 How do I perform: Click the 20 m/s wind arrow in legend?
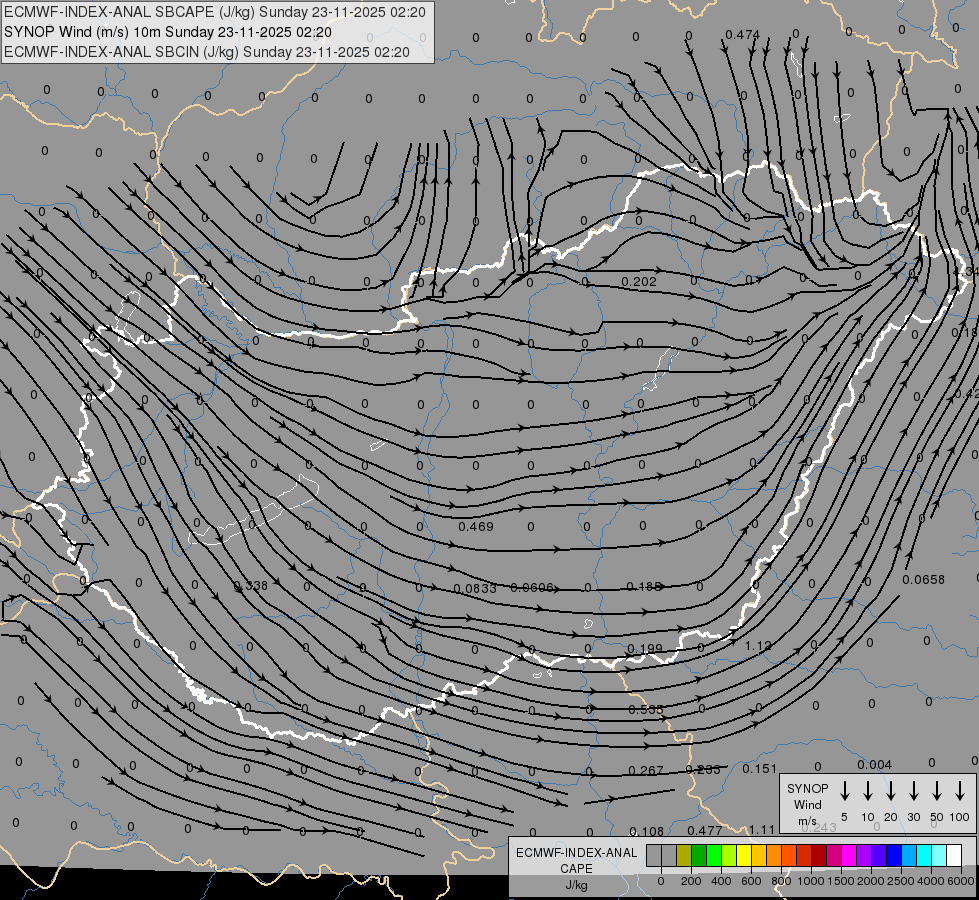[x=891, y=791]
